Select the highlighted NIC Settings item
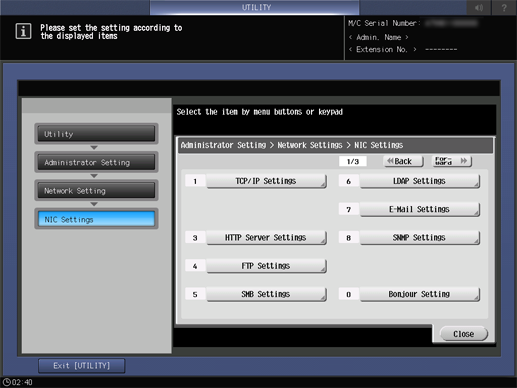This screenshot has height=388, width=517. tap(96, 219)
